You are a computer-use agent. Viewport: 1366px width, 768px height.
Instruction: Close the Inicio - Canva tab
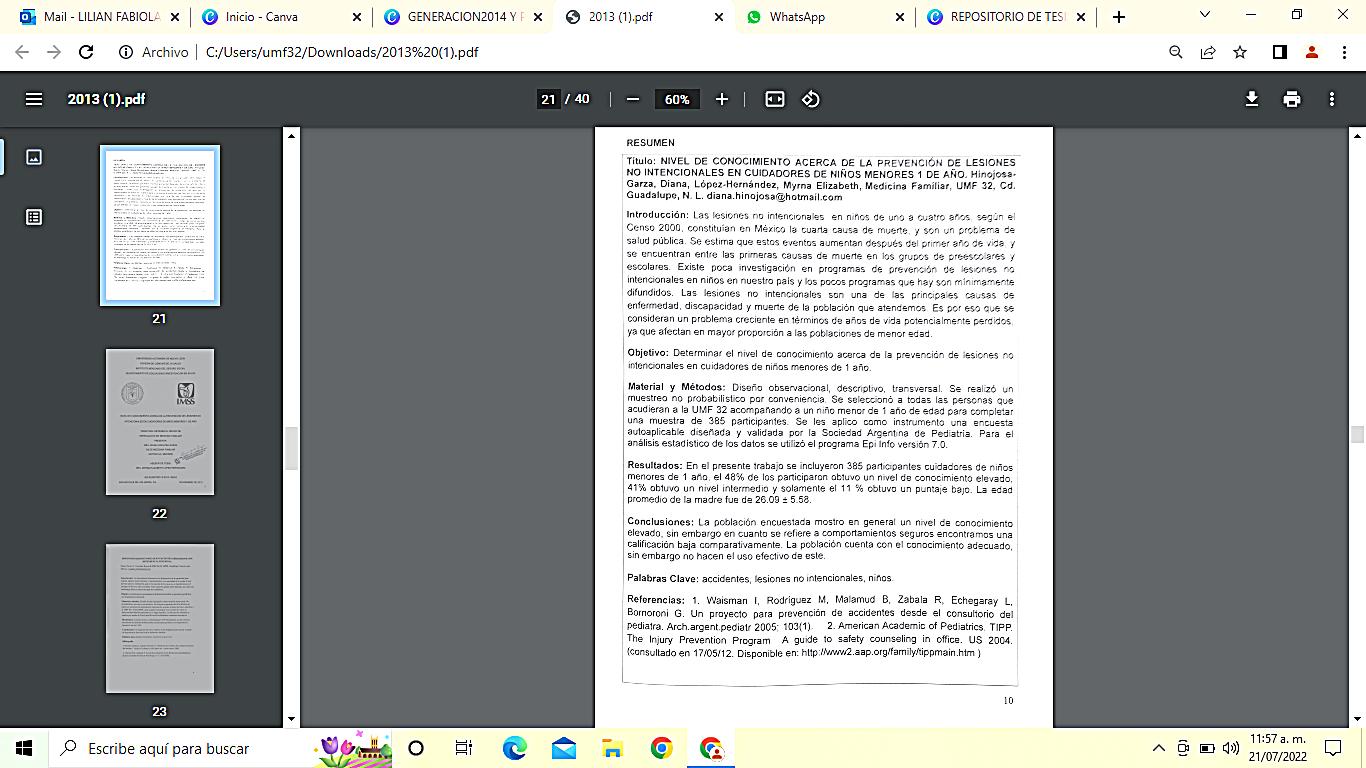pos(355,17)
